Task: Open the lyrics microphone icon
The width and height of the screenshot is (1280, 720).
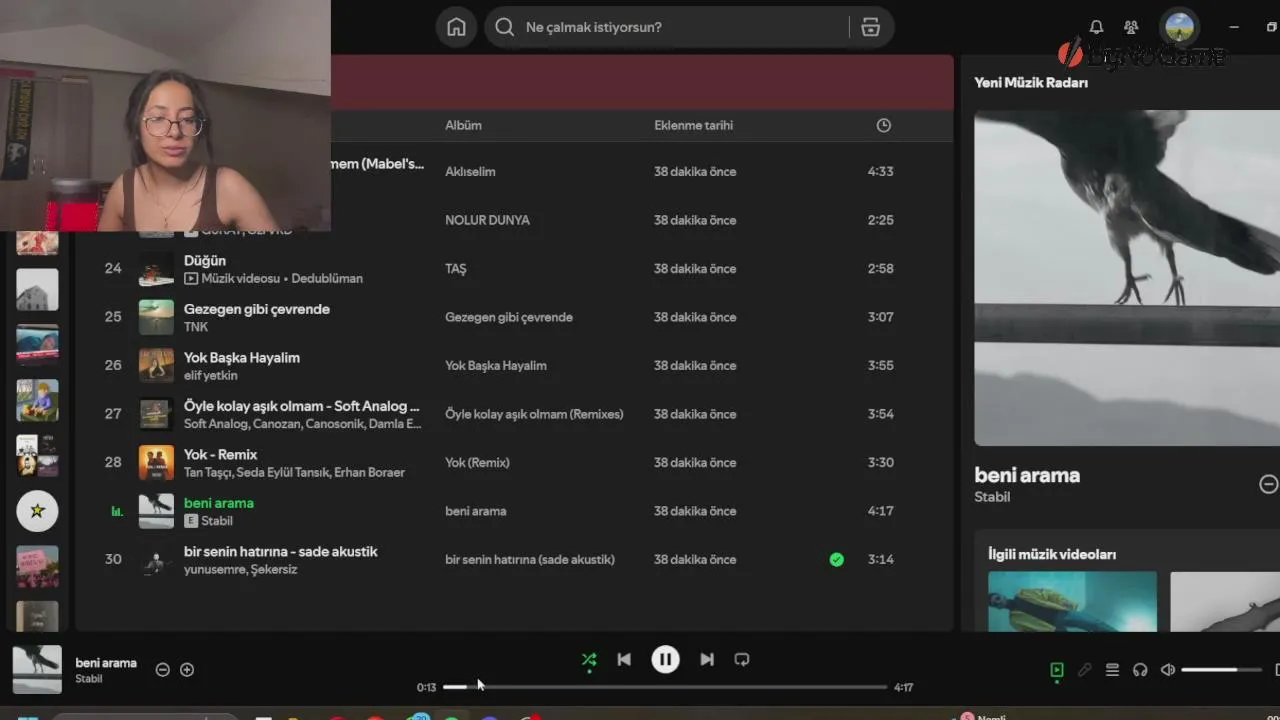Action: 1085,670
